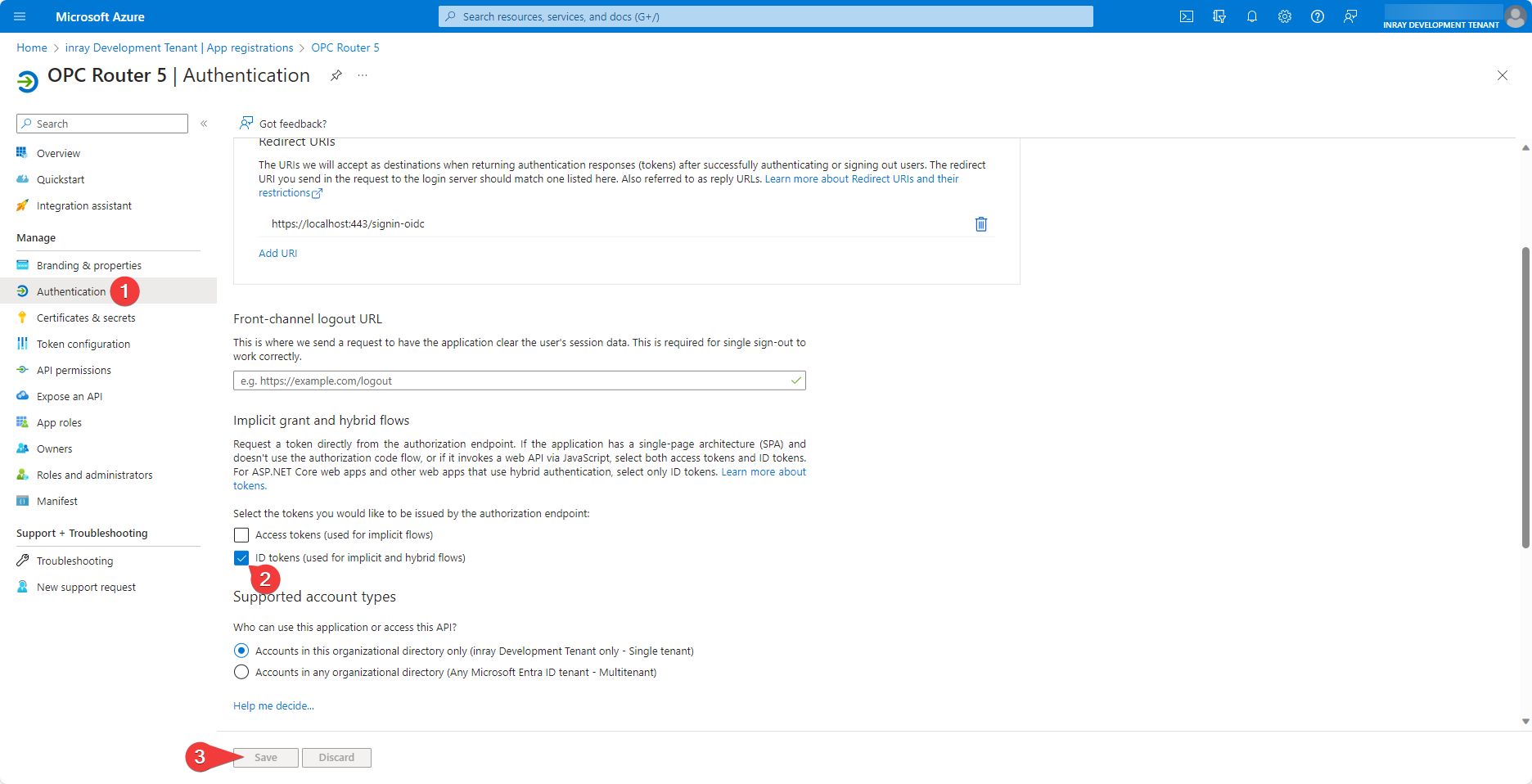Click the top bar feedback icon
Image resolution: width=1532 pixels, height=784 pixels.
[x=1350, y=16]
